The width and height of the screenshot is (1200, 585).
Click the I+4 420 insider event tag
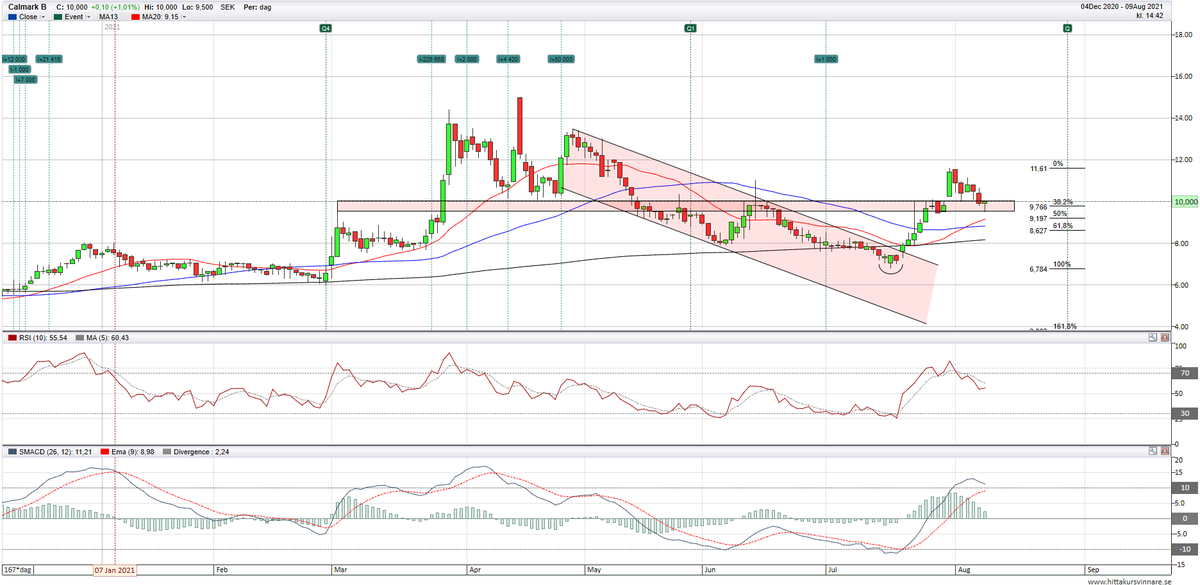[507, 59]
